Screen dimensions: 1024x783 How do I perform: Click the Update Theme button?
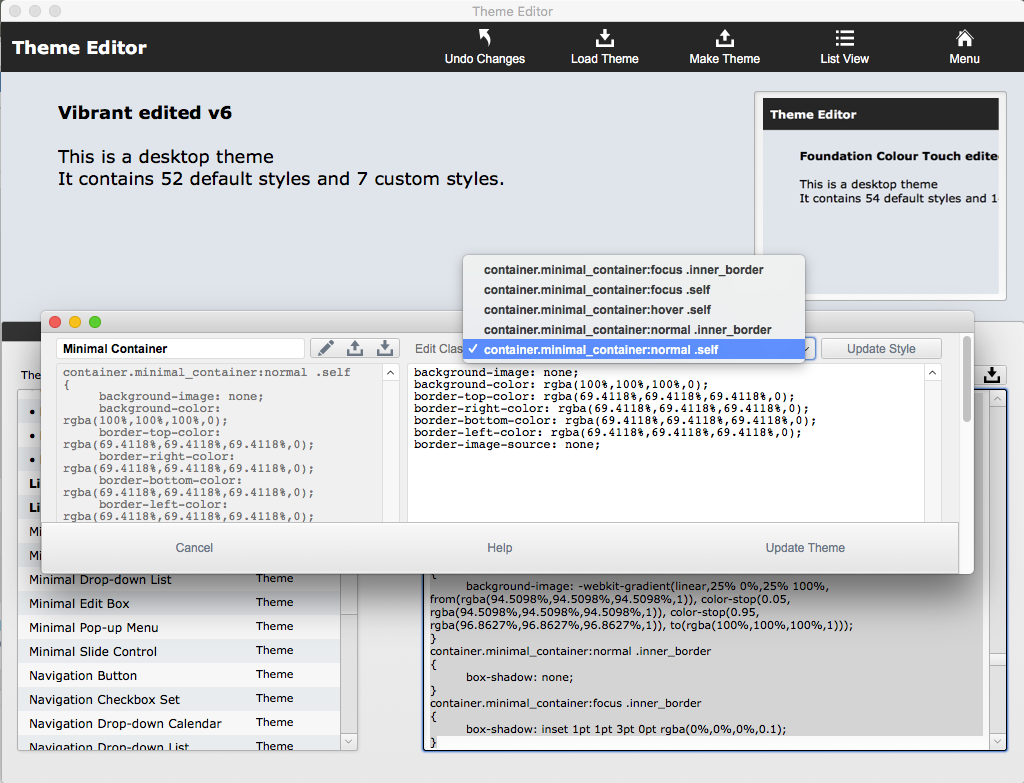(805, 548)
